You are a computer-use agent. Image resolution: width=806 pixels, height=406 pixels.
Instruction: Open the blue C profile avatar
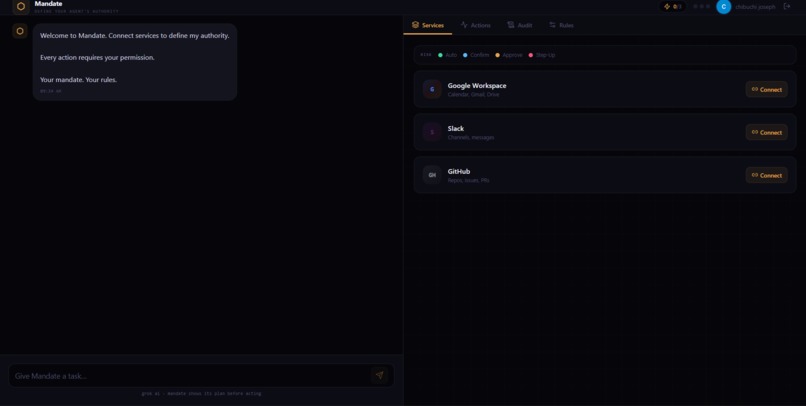(x=724, y=7)
